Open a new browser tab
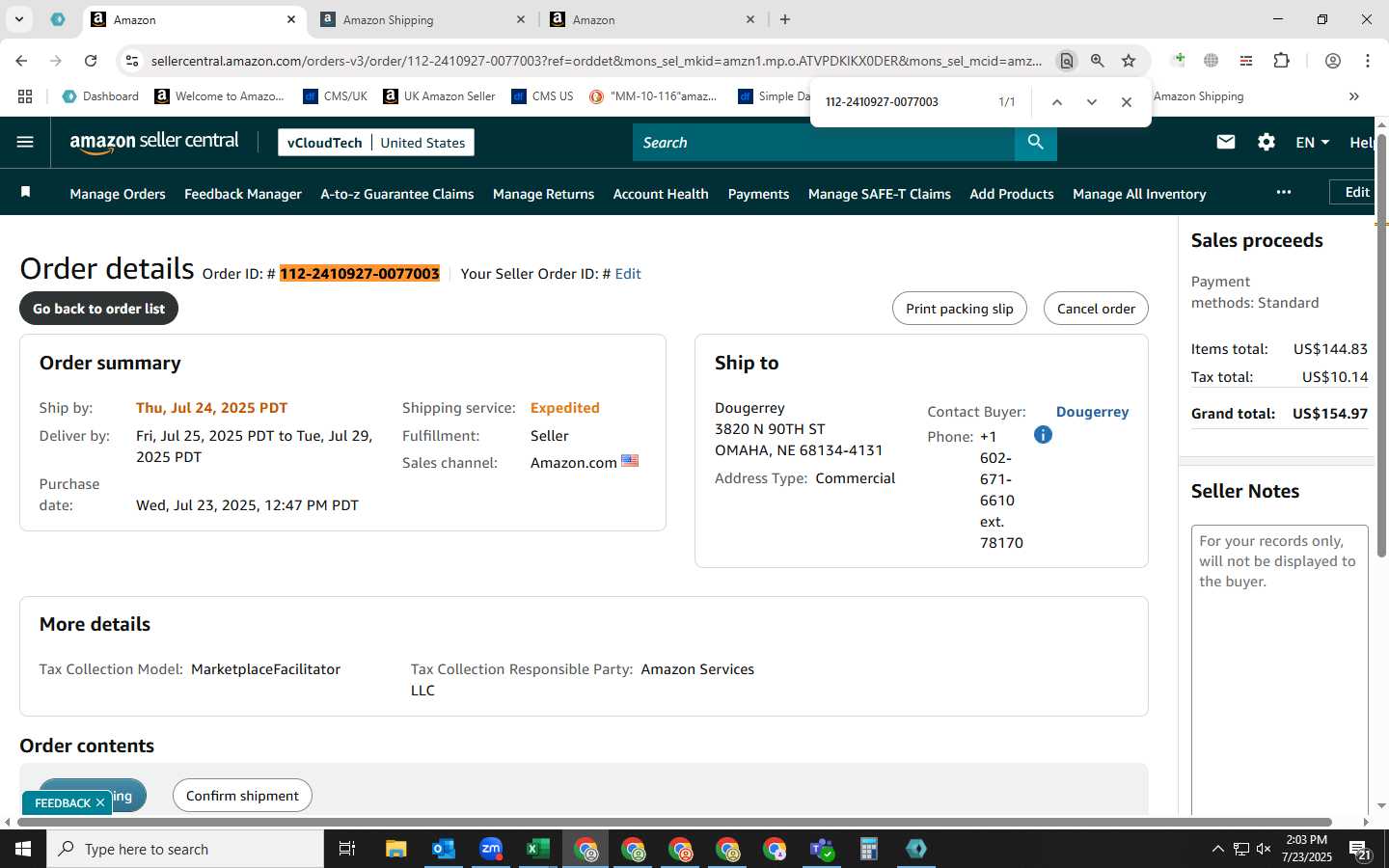The width and height of the screenshot is (1389, 868). coord(785,19)
